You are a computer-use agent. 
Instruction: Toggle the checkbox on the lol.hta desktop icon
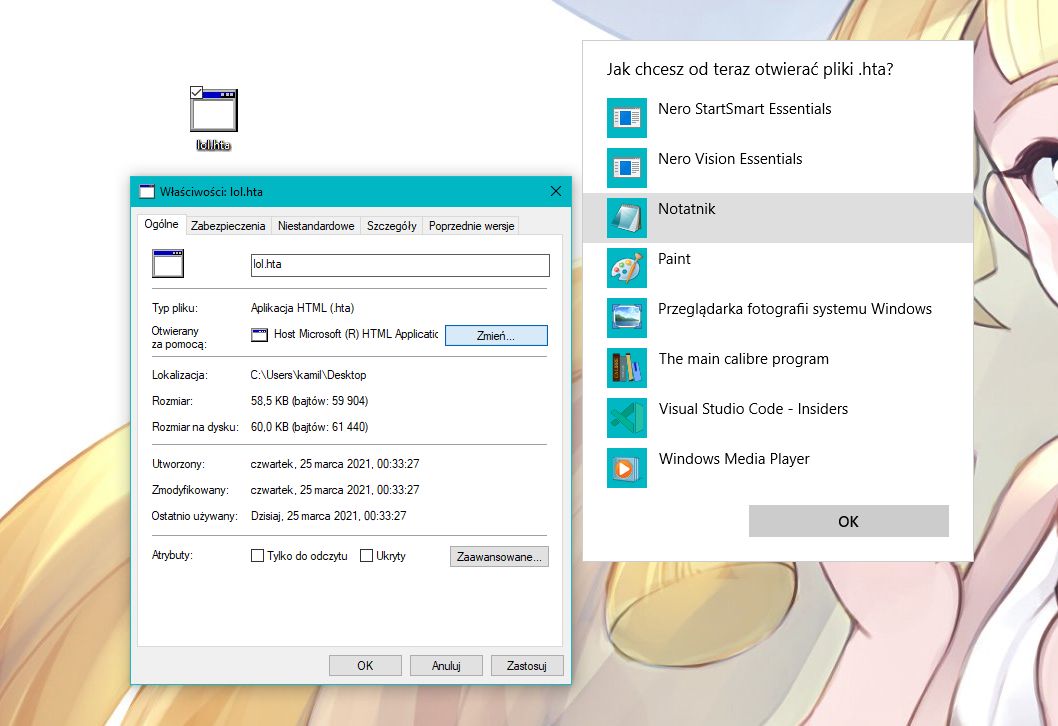coord(196,92)
